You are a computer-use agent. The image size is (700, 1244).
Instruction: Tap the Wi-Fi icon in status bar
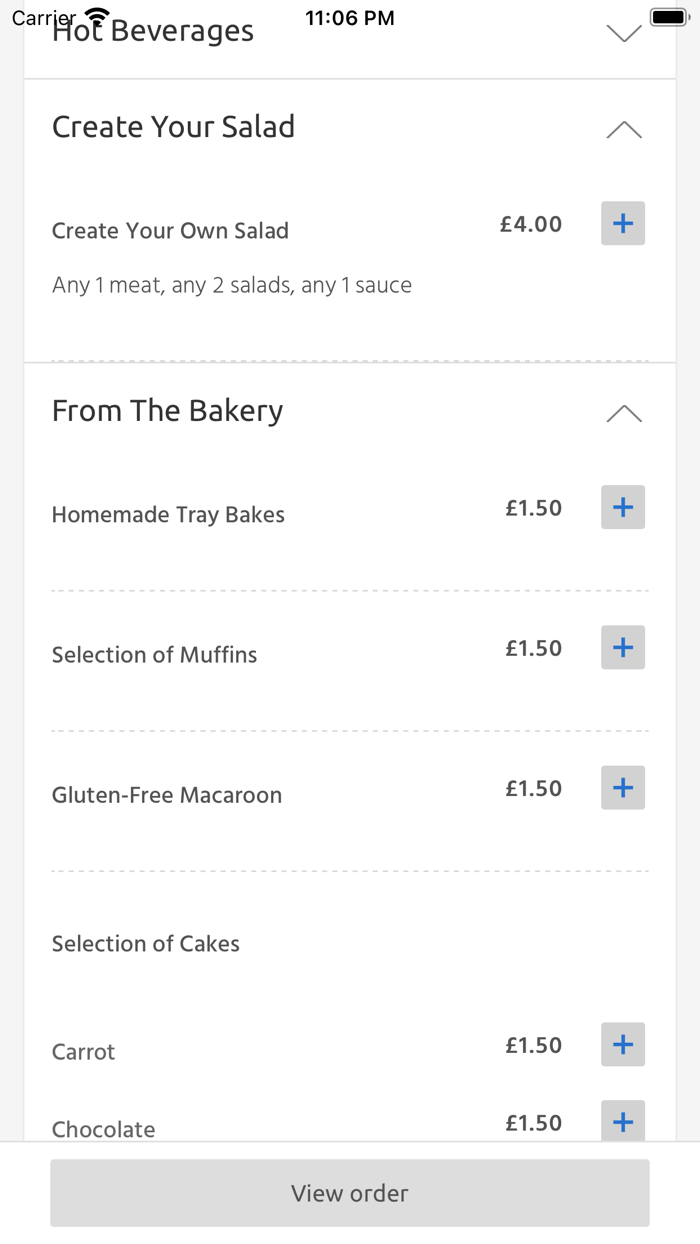pyautogui.click(x=97, y=17)
